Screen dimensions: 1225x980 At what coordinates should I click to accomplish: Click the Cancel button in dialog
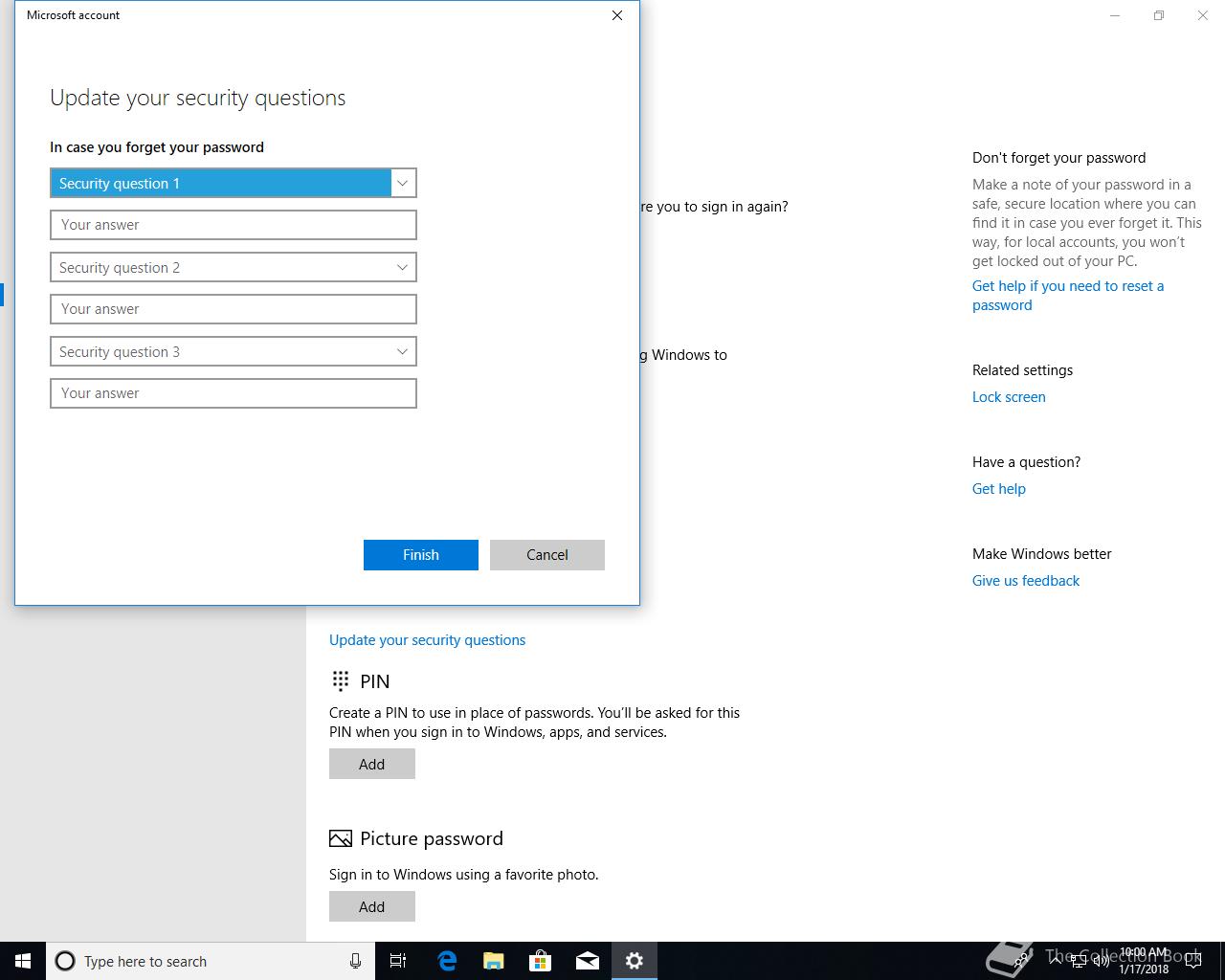point(547,555)
